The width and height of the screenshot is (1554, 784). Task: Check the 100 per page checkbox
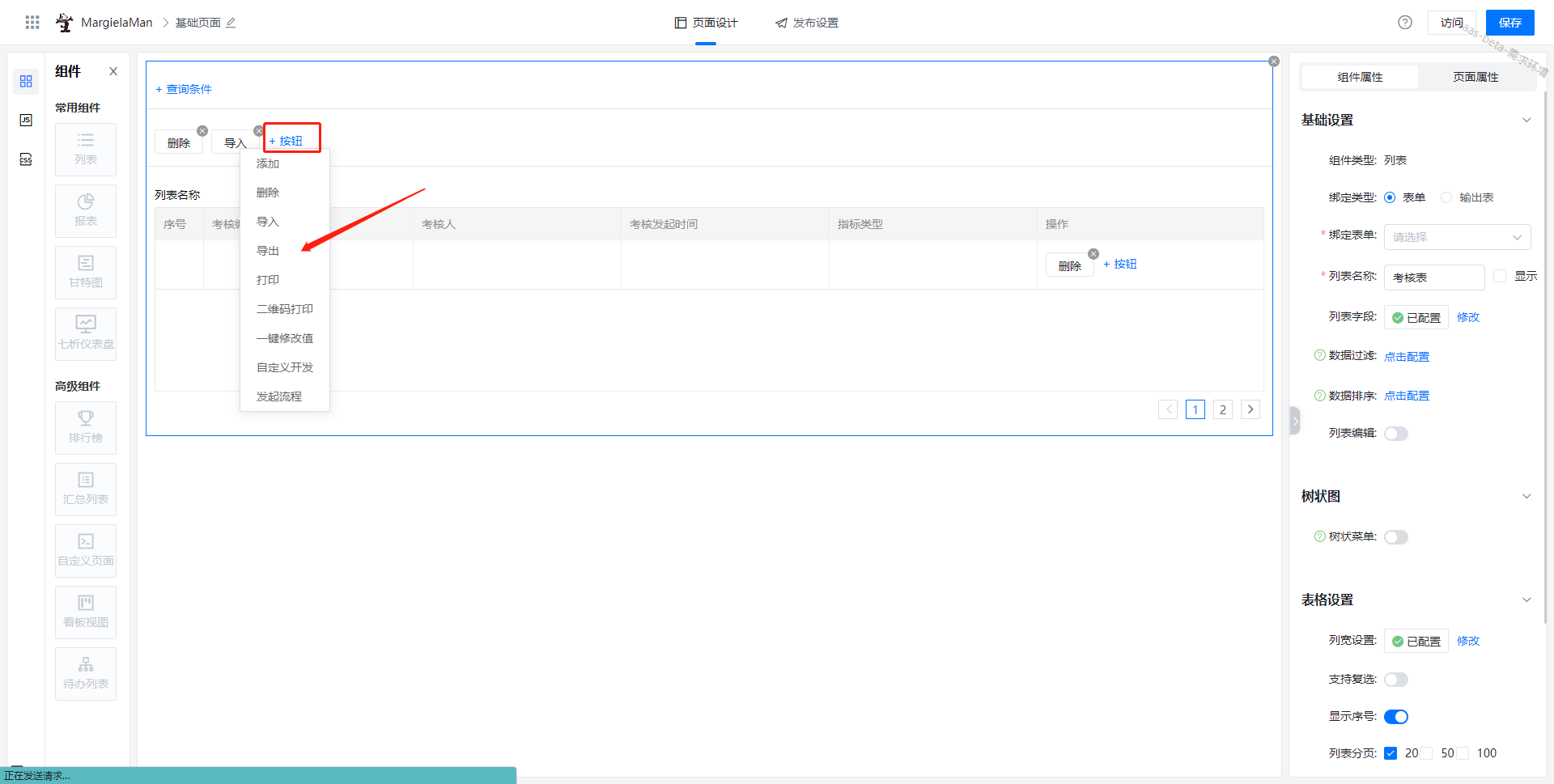[x=1463, y=753]
